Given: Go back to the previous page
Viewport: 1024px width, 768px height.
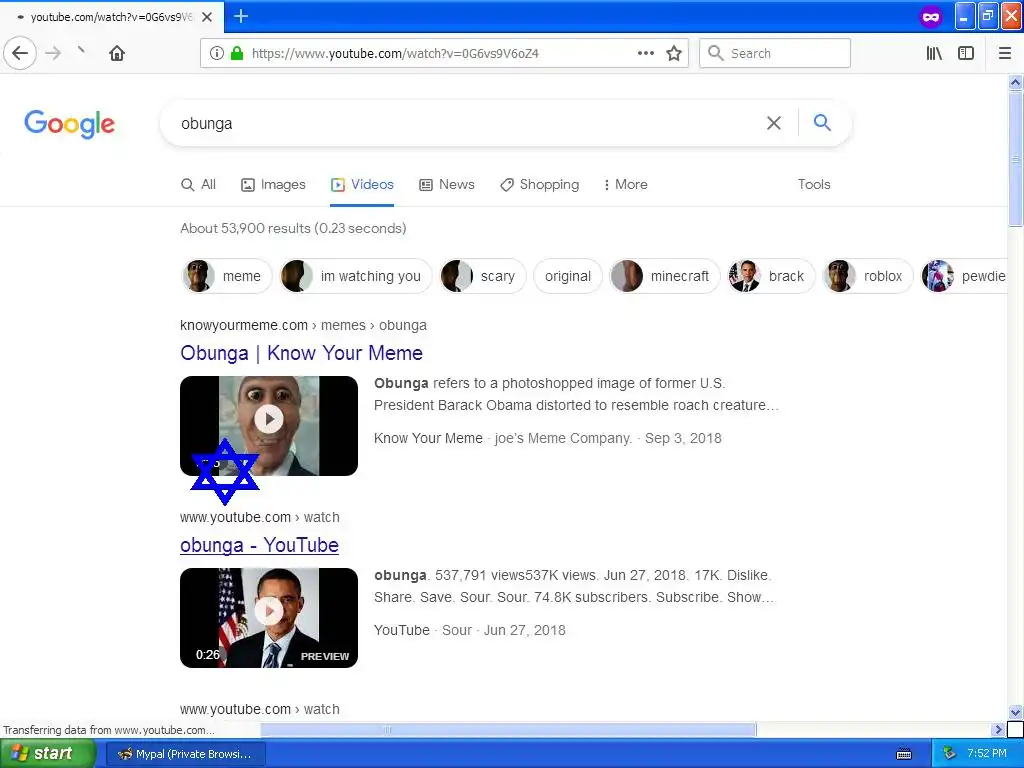Looking at the screenshot, I should 20,53.
